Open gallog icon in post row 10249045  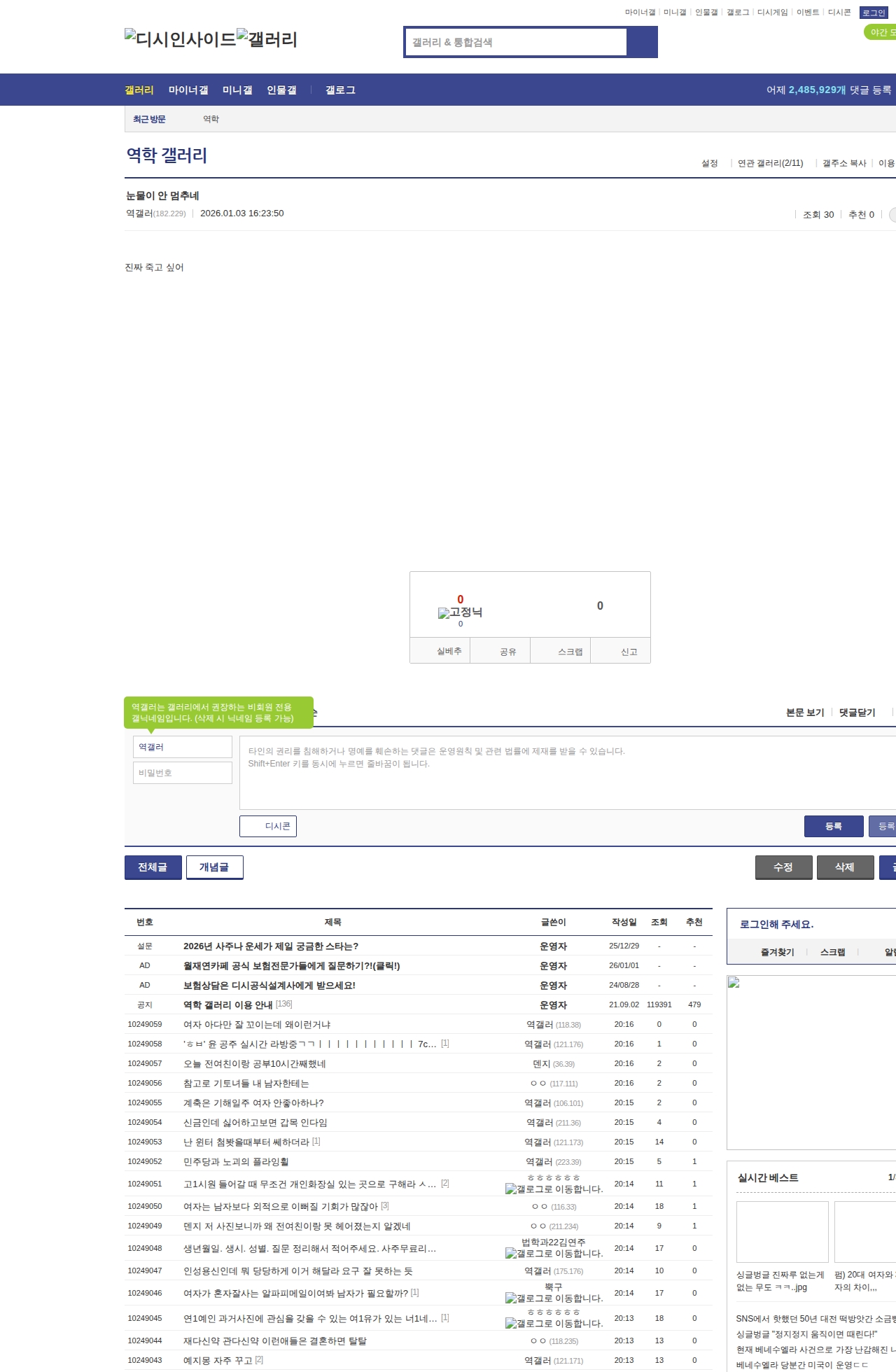[x=554, y=1324]
